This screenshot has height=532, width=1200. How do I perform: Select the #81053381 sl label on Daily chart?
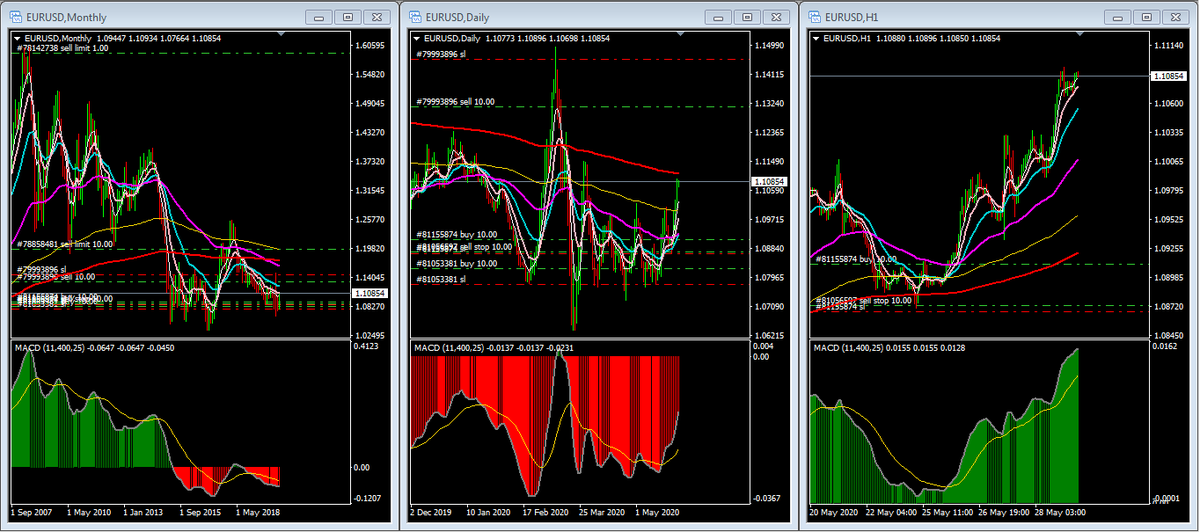[x=441, y=279]
